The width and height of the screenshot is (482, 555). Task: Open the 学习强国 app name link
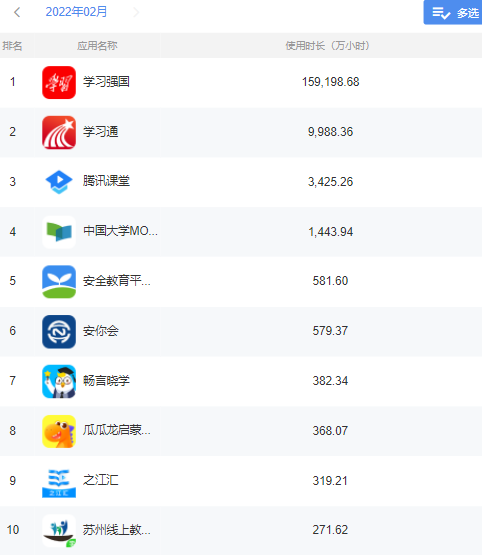point(106,82)
